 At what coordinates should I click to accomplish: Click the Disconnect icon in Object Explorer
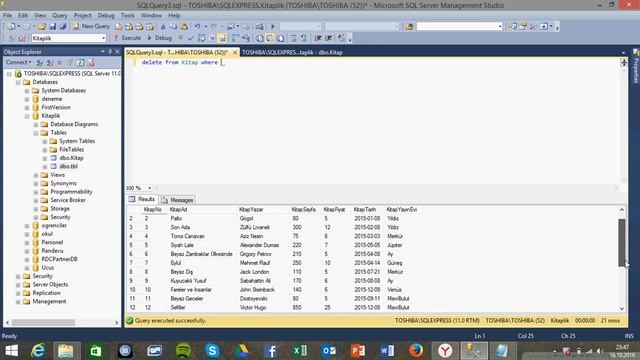tap(50, 62)
